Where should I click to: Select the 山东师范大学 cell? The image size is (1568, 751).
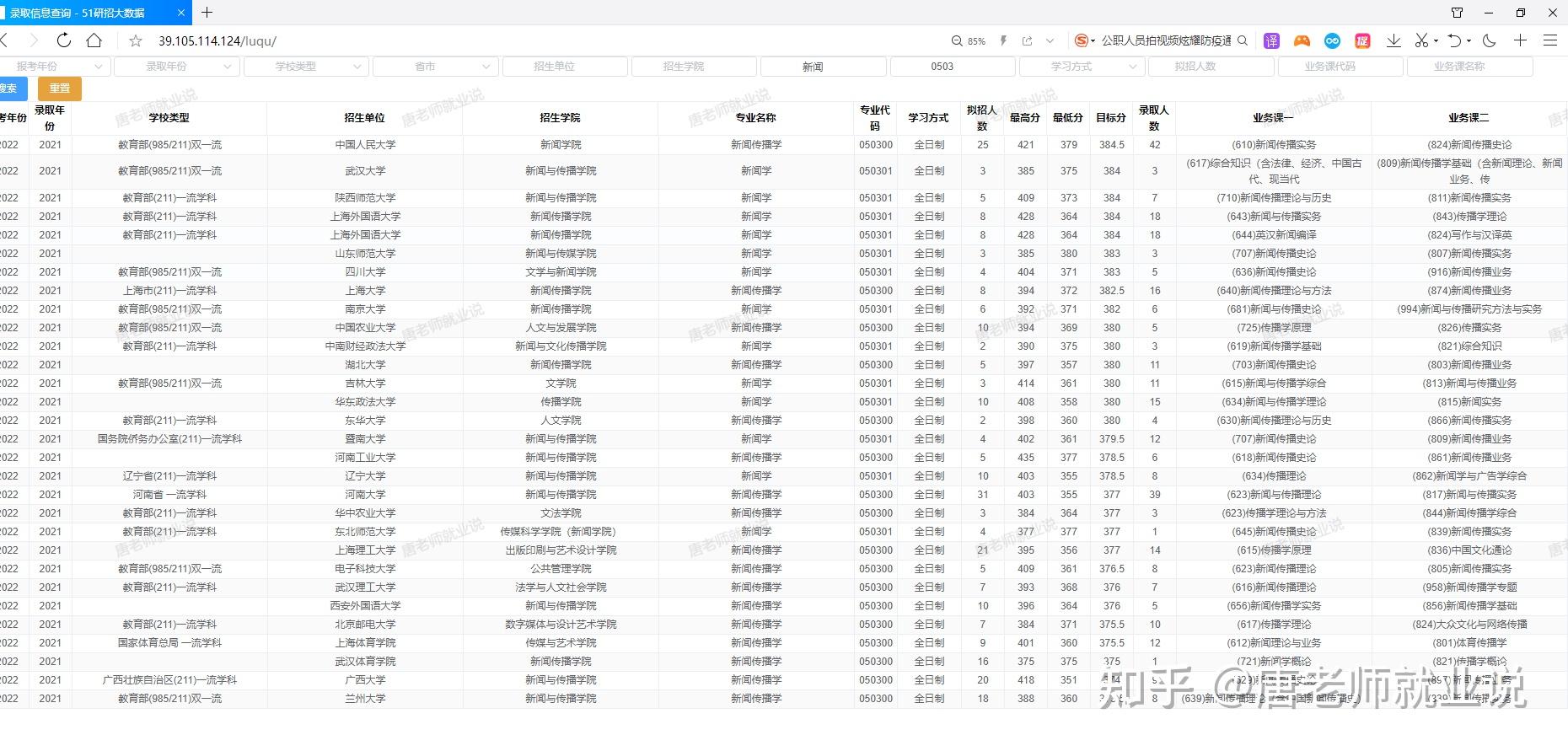pyautogui.click(x=365, y=254)
